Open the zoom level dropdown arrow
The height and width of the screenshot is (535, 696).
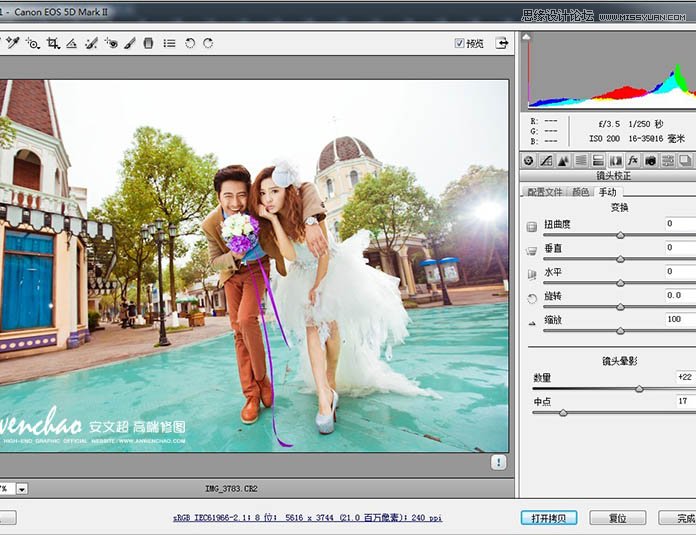coord(22,489)
